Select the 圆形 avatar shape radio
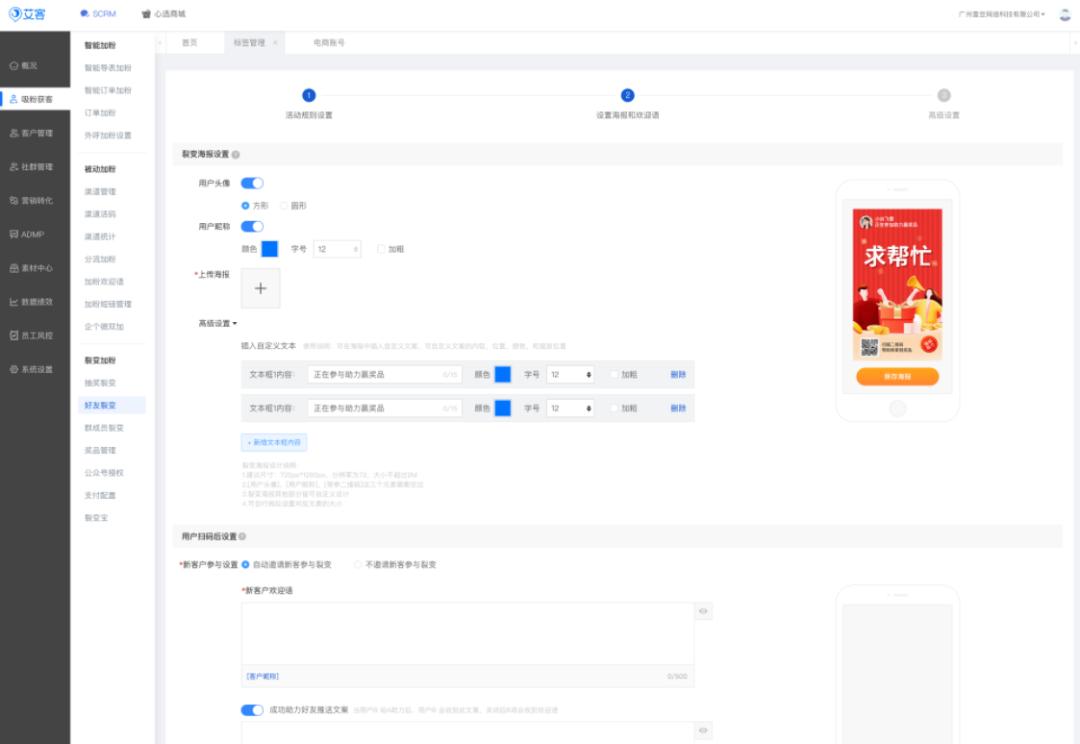Viewport: 1080px width, 744px height. (x=284, y=205)
